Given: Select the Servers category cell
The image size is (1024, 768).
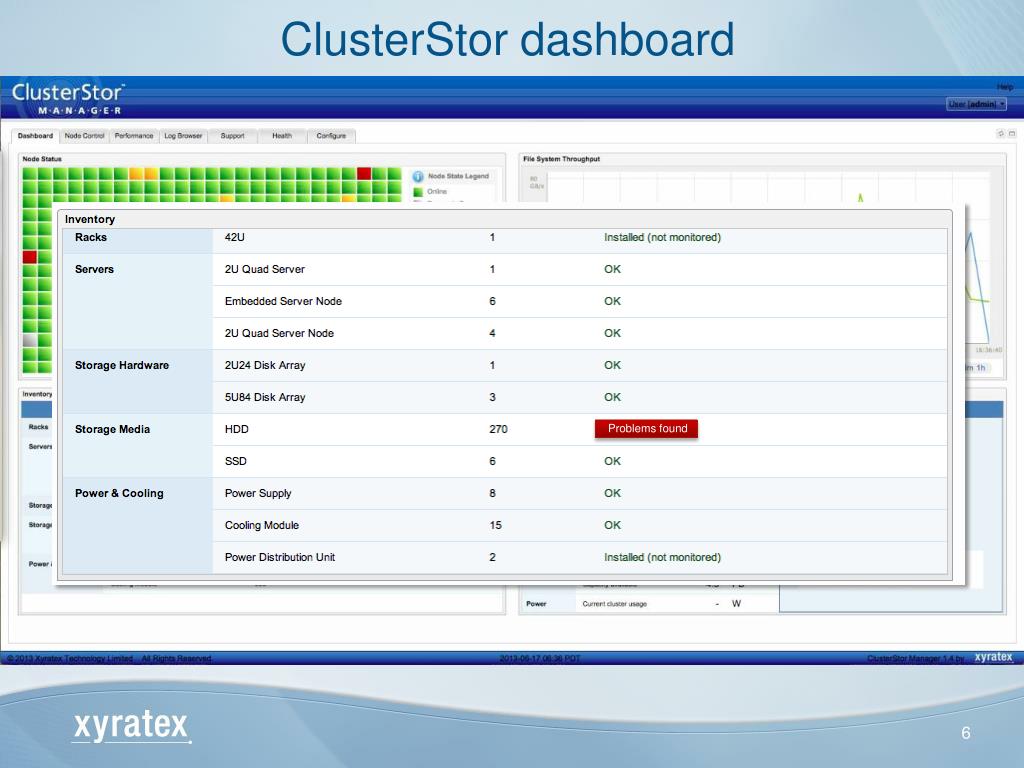Looking at the screenshot, I should tap(138, 301).
